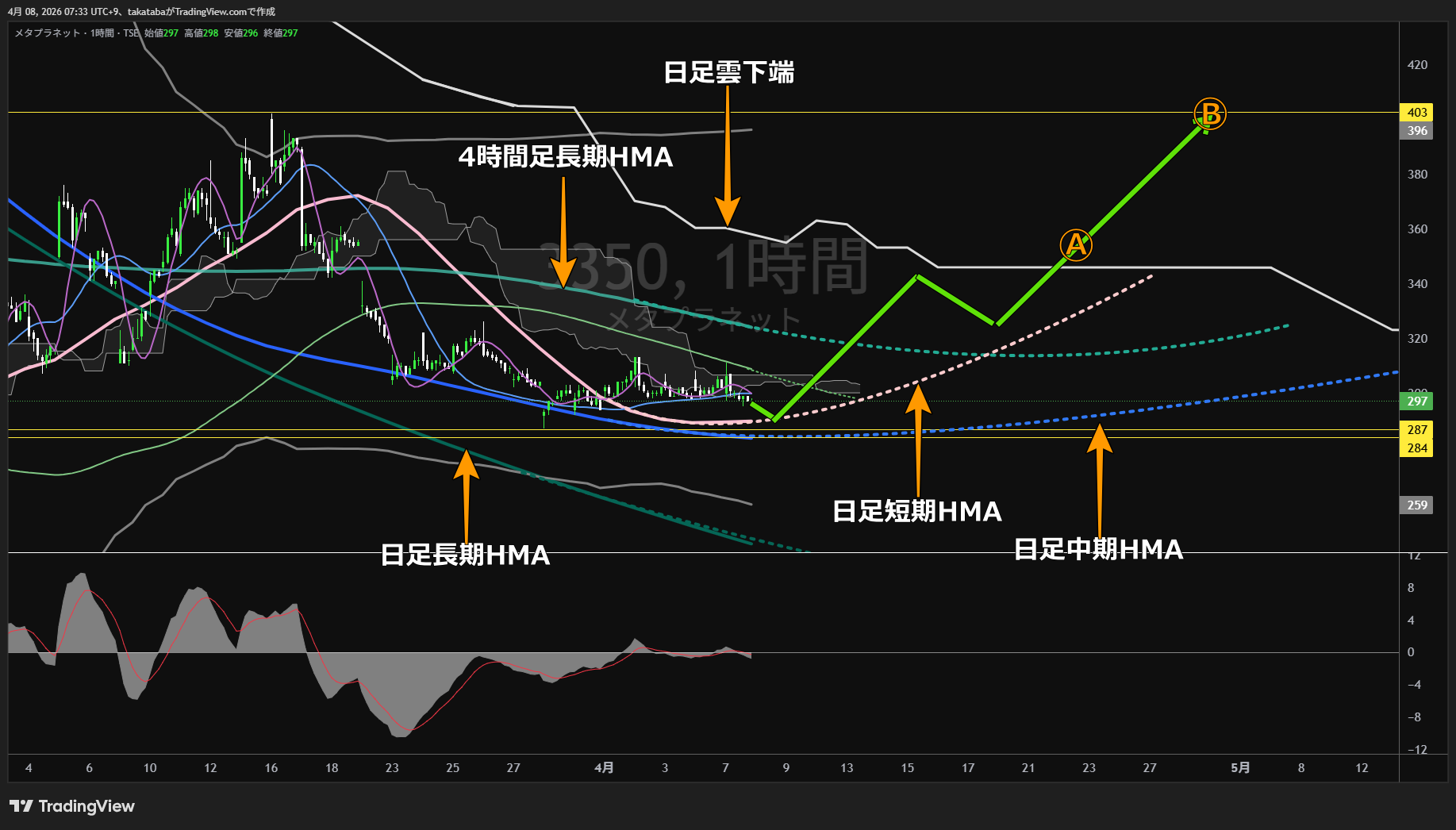Click the 5月 label on time axis
The height and width of the screenshot is (830, 1456).
coord(1240,768)
